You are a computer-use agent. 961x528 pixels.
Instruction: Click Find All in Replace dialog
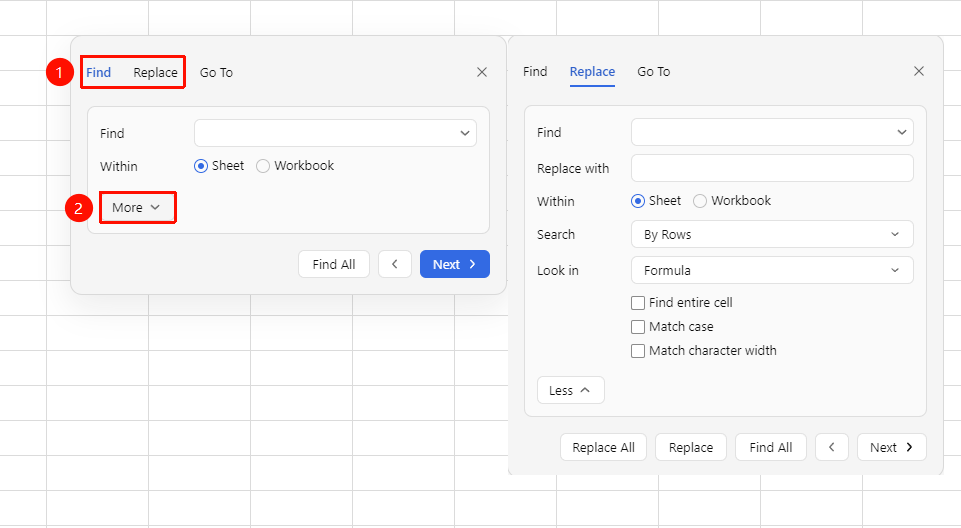pos(770,447)
